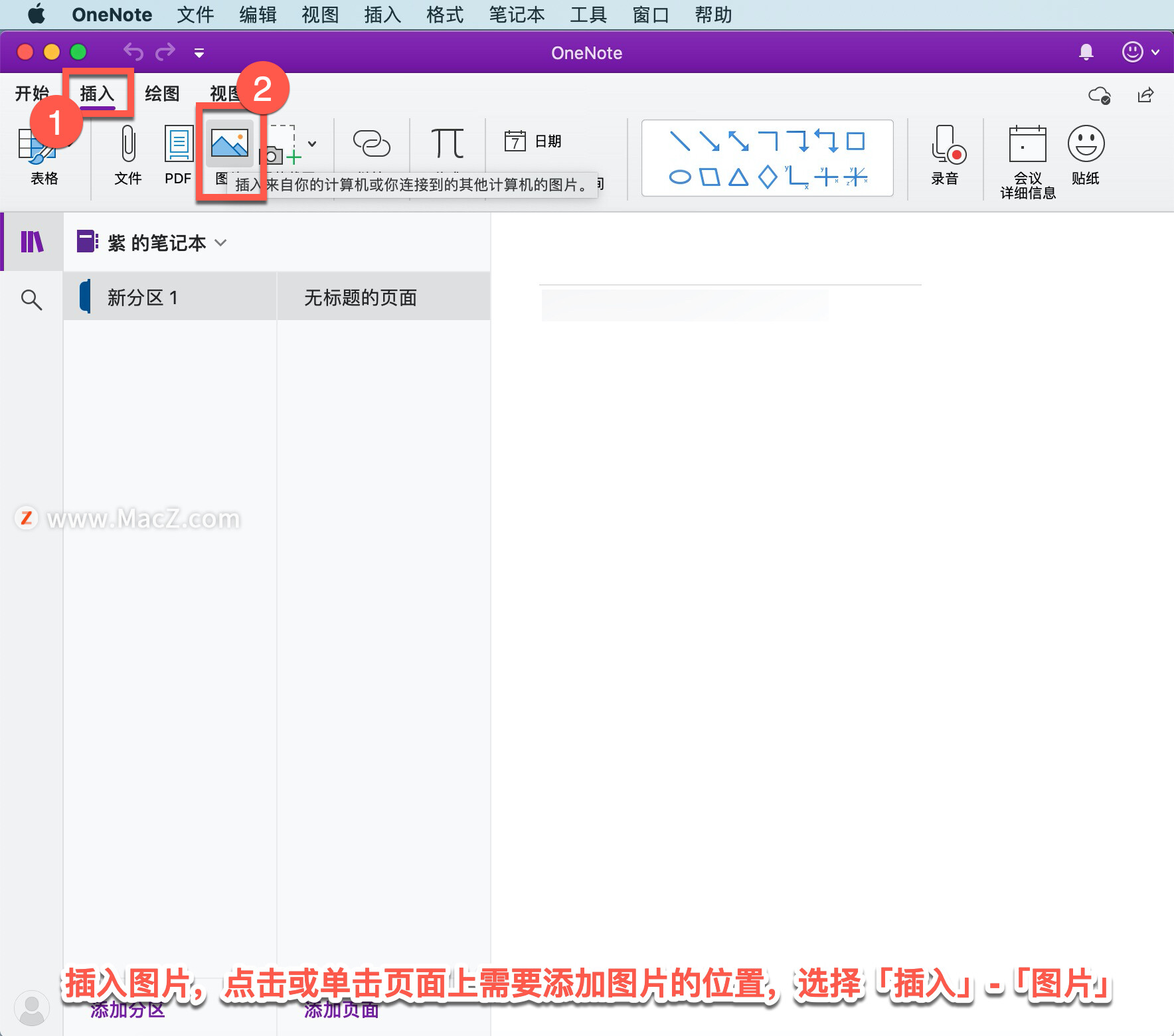The image size is (1174, 1036).
Task: Select the single arrow line shape
Action: 709,141
